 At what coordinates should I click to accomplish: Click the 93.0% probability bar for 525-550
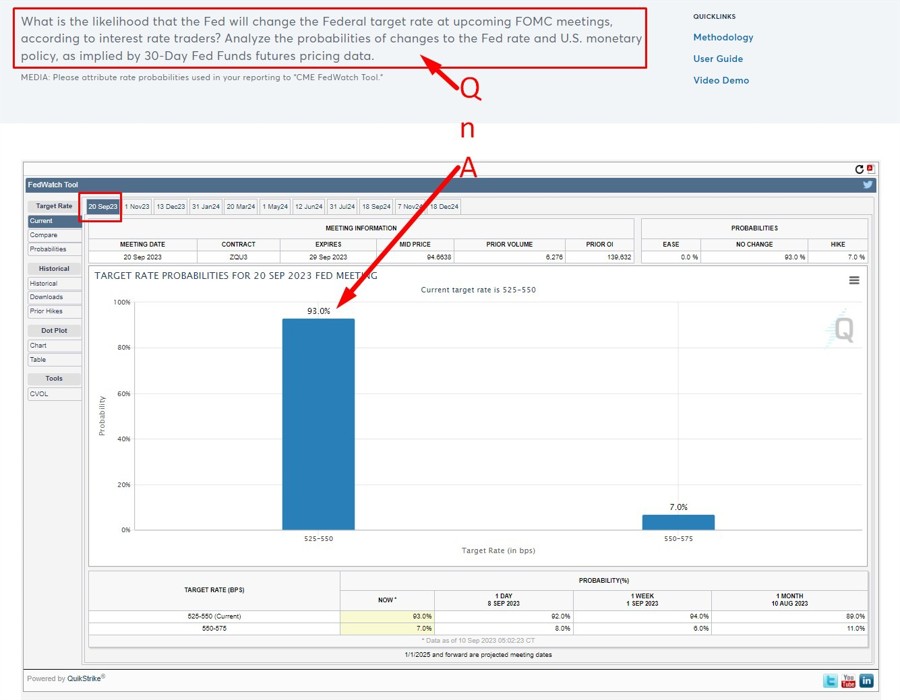318,424
